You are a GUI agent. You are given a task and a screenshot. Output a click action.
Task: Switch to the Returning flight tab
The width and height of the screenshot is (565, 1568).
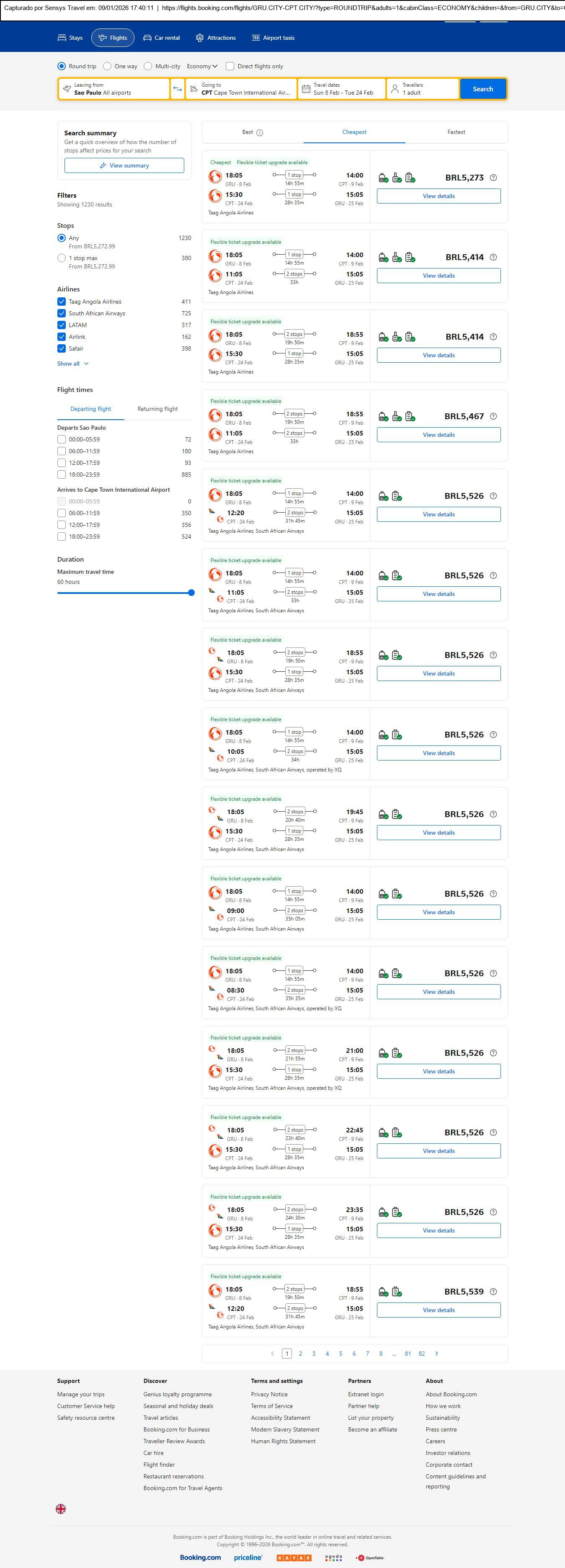click(157, 409)
